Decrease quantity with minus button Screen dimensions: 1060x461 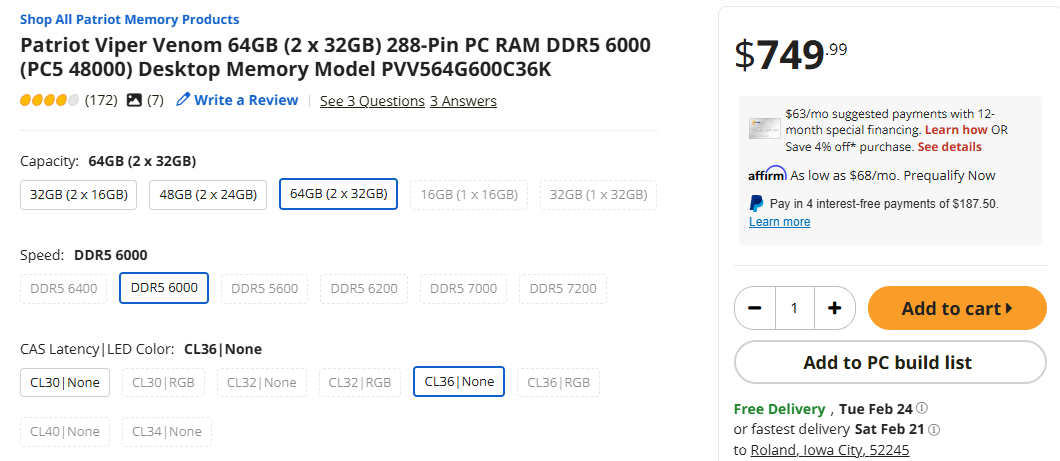(755, 308)
